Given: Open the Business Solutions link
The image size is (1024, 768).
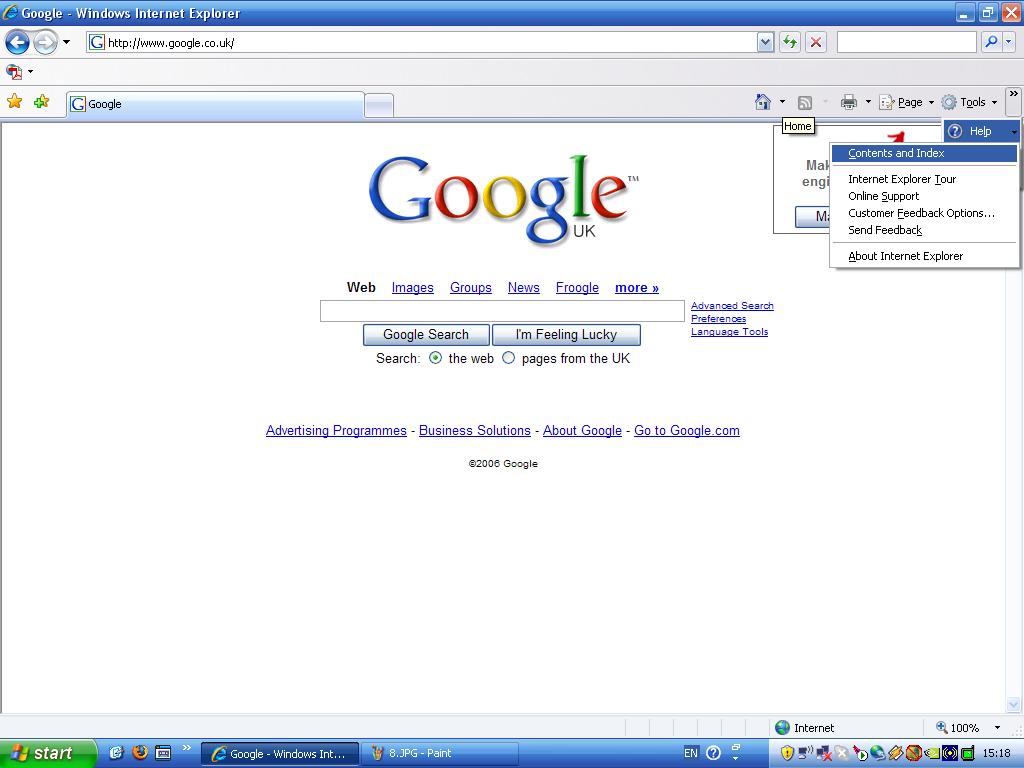Looking at the screenshot, I should pyautogui.click(x=474, y=430).
